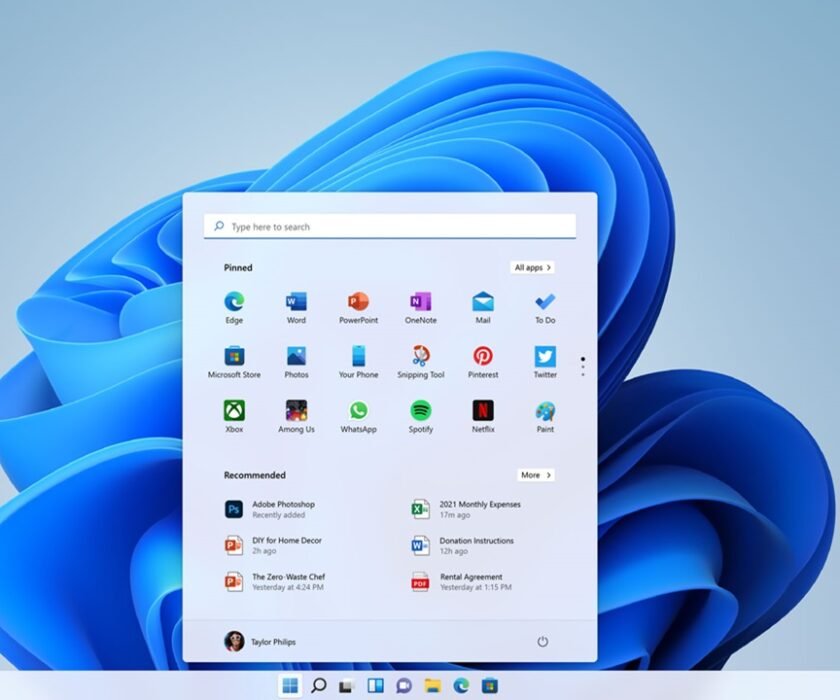Open WhatsApp from pinned apps
The image size is (840, 700).
[x=358, y=411]
